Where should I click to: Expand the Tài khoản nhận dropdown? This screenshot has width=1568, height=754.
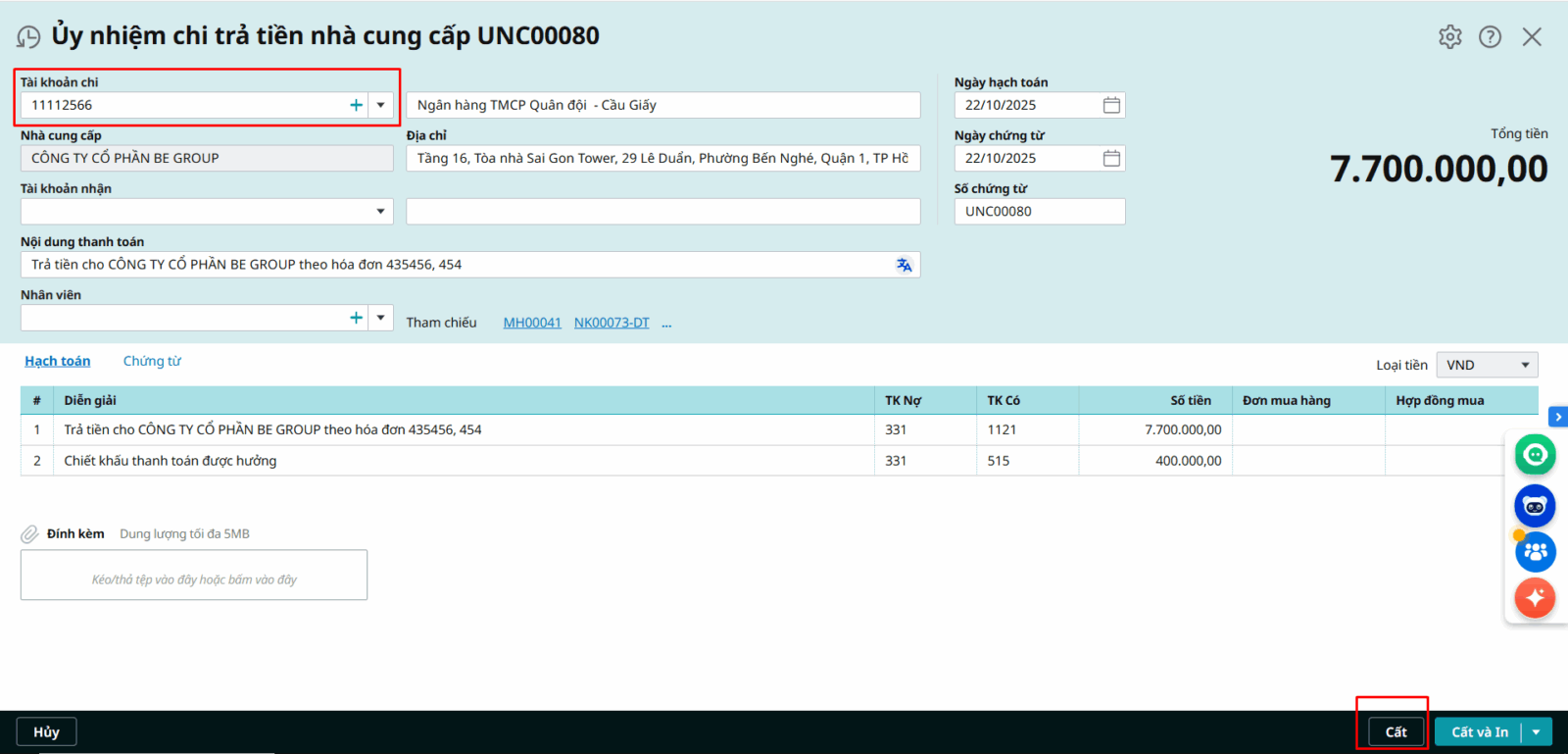[381, 212]
